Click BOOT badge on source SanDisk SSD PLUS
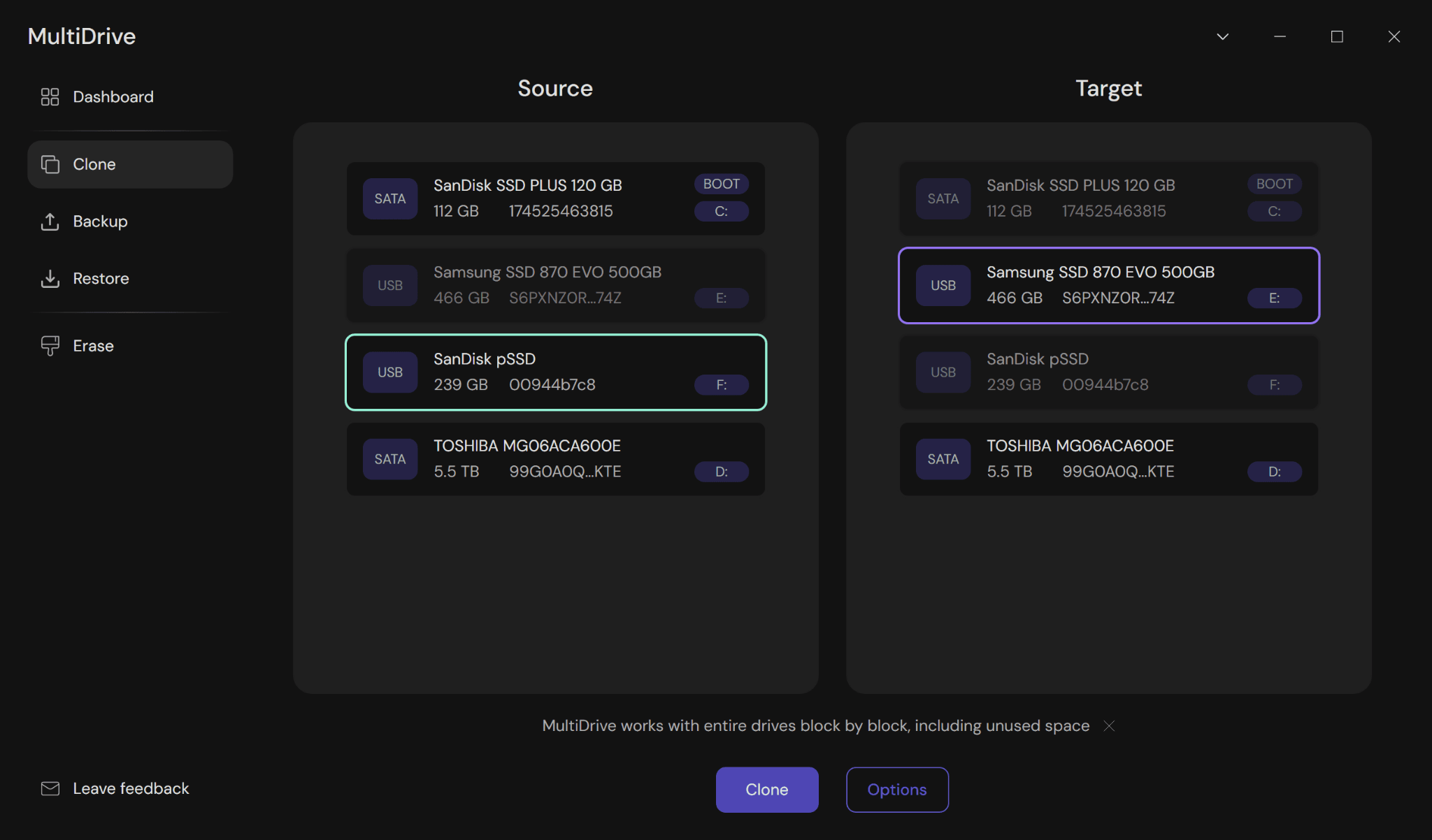 coord(722,184)
